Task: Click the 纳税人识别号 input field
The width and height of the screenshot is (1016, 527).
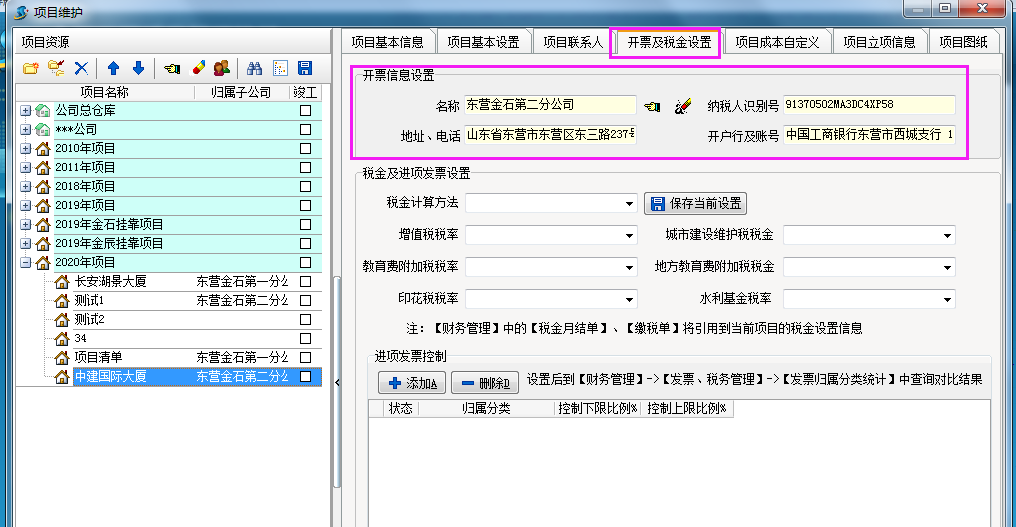Action: (x=868, y=105)
